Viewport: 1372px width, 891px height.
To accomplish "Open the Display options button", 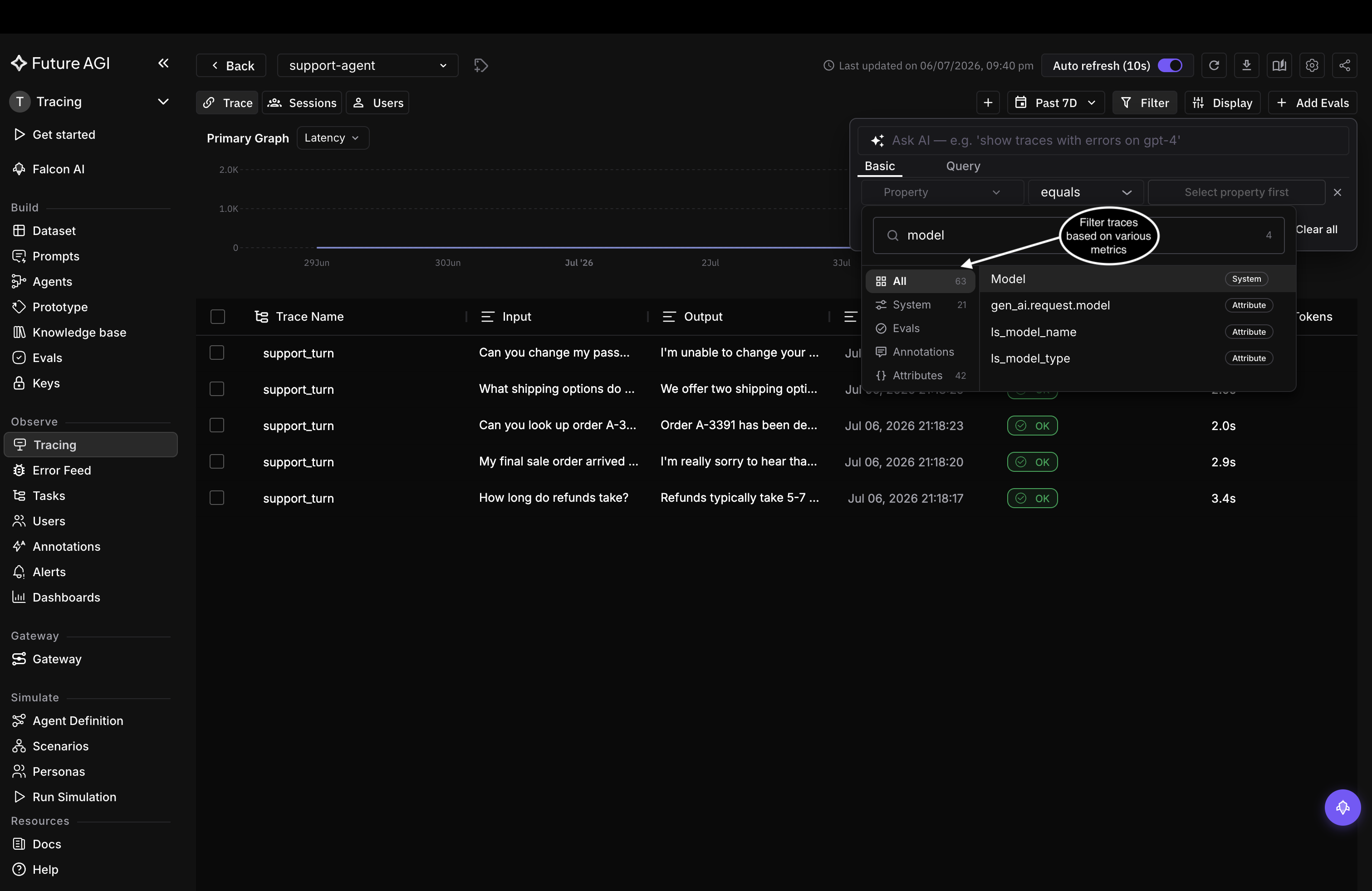I will pos(1223,103).
